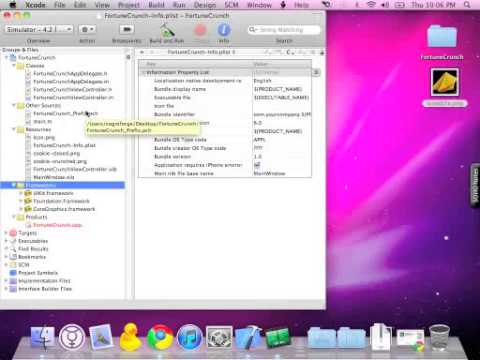Click the red Tasks stop icon

[x=200, y=30]
